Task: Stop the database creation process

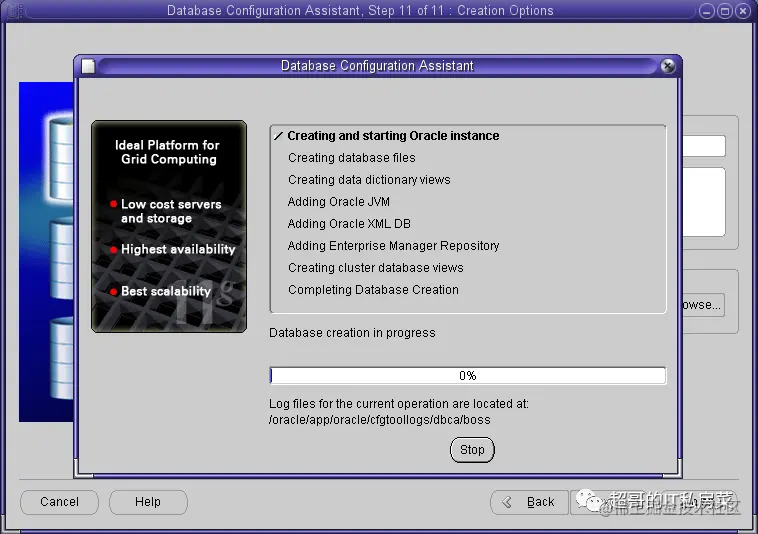Action: (x=472, y=450)
